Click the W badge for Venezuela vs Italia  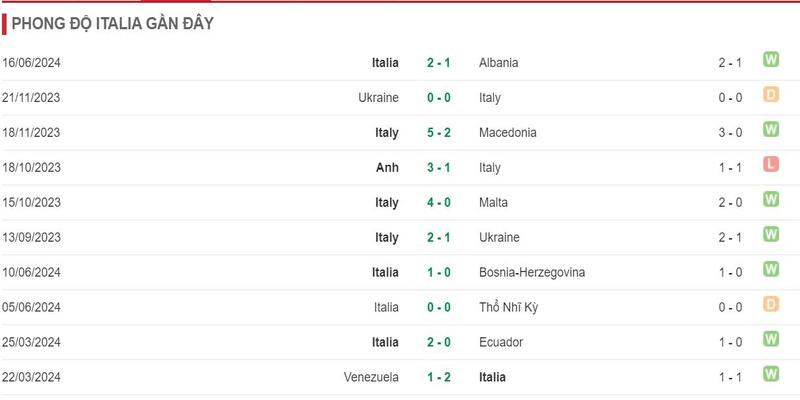tap(771, 375)
